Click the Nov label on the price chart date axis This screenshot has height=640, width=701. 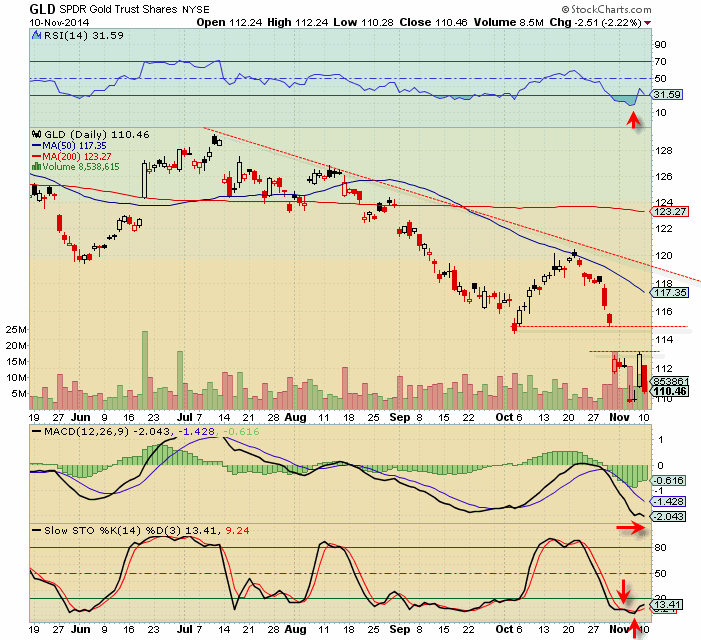(x=619, y=417)
